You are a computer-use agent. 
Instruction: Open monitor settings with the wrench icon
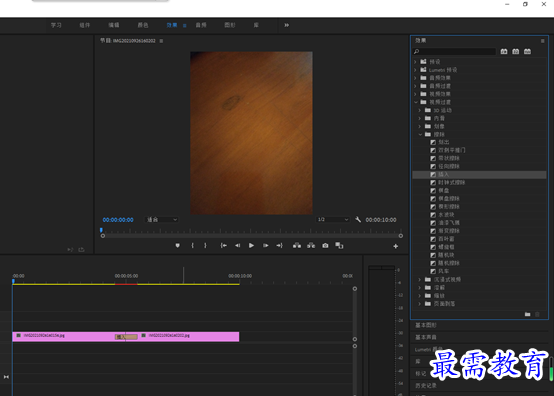pyautogui.click(x=358, y=220)
